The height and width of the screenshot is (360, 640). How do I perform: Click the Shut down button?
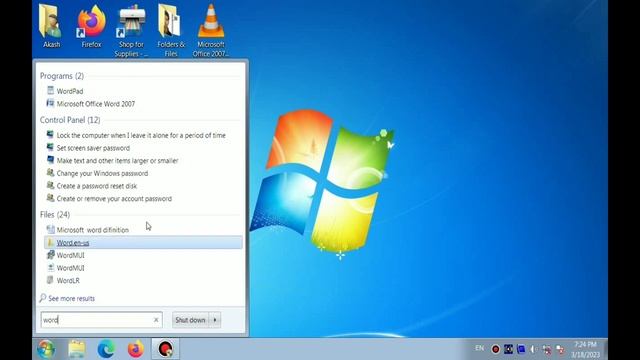coord(190,320)
